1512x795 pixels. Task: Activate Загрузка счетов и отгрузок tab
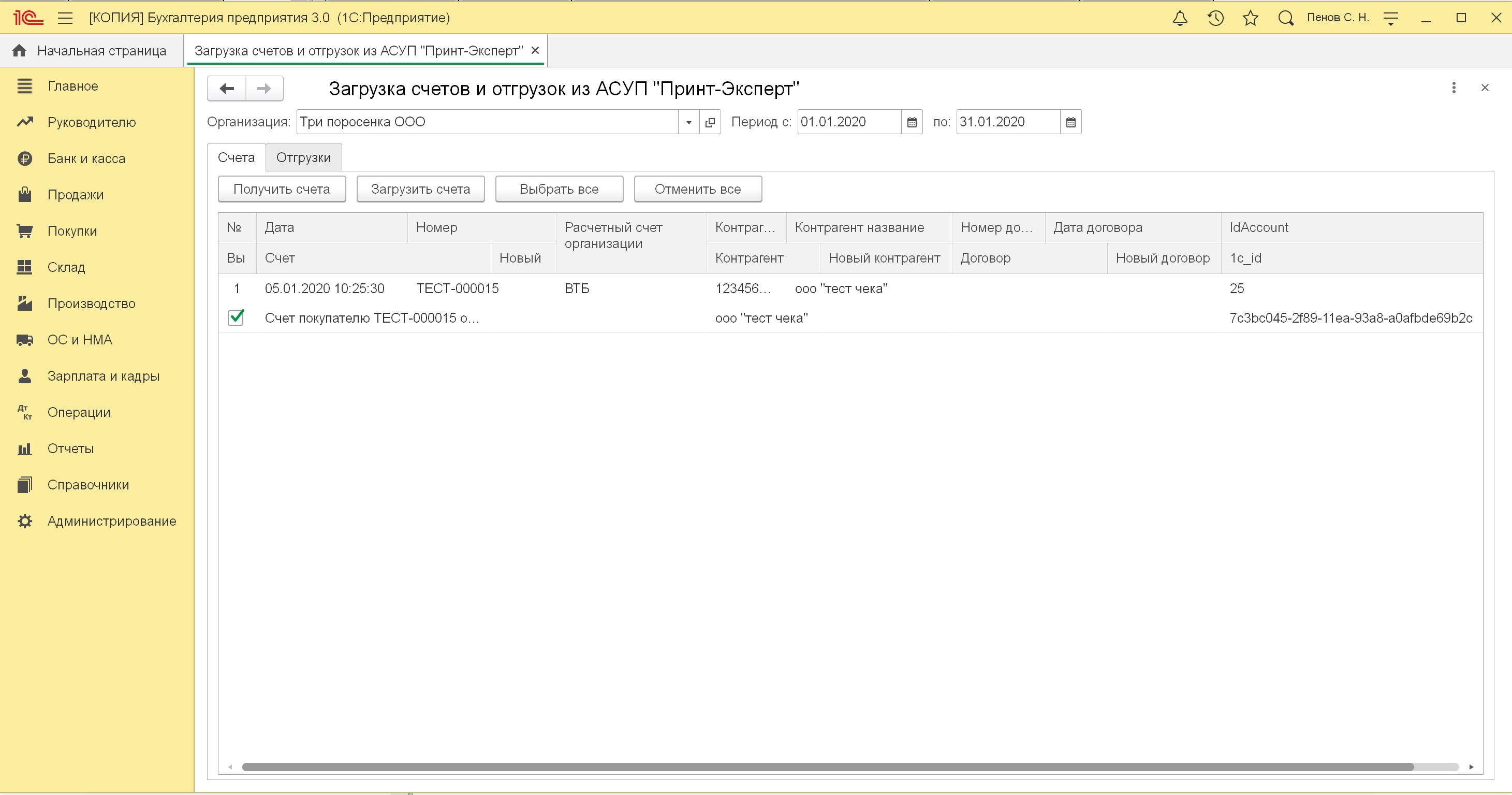coord(359,50)
